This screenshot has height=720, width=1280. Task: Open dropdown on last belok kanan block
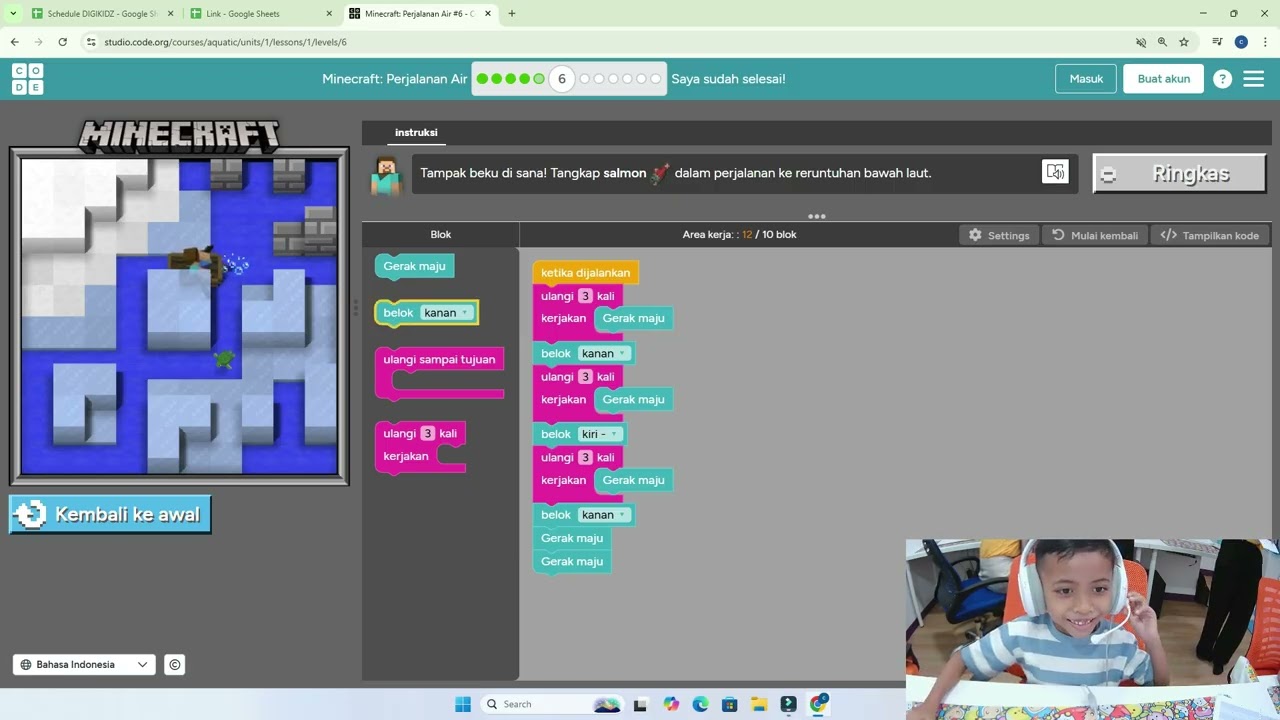604,515
